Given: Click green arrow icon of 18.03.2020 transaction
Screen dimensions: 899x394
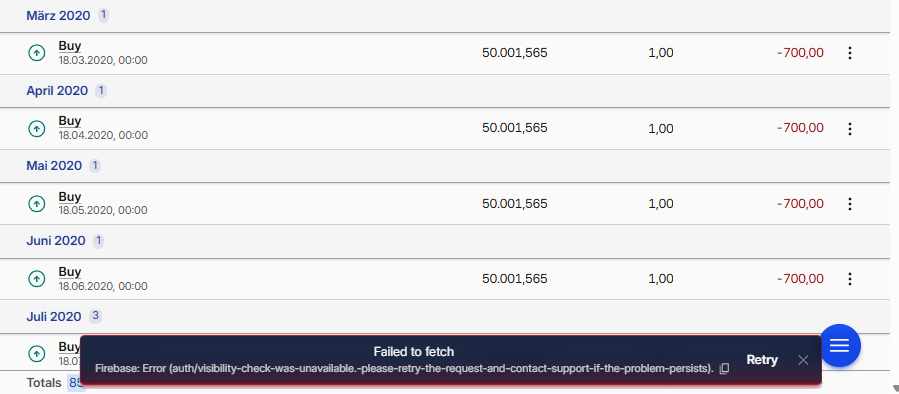Looking at the screenshot, I should (37, 53).
